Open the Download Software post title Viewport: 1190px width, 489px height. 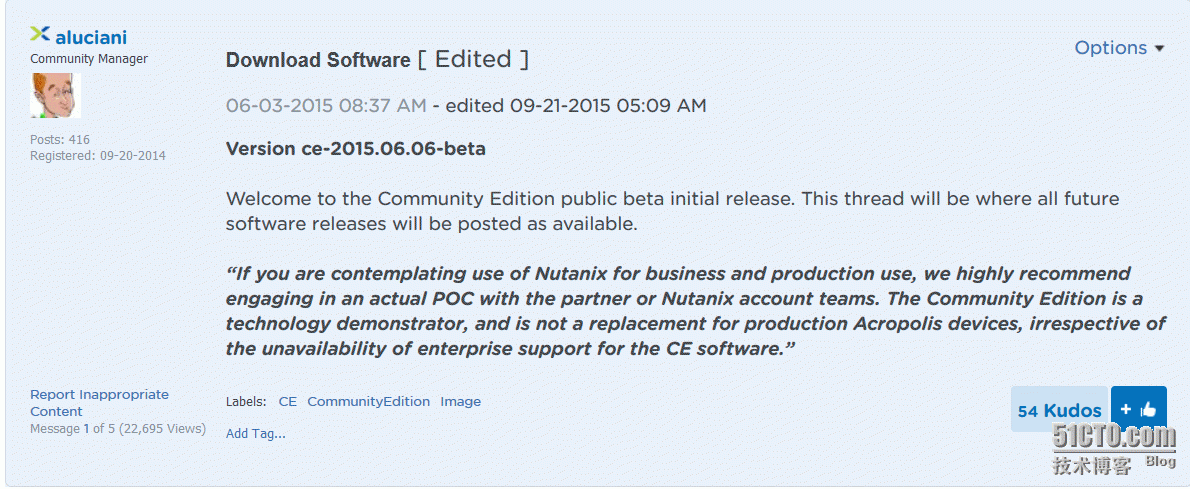[x=318, y=60]
